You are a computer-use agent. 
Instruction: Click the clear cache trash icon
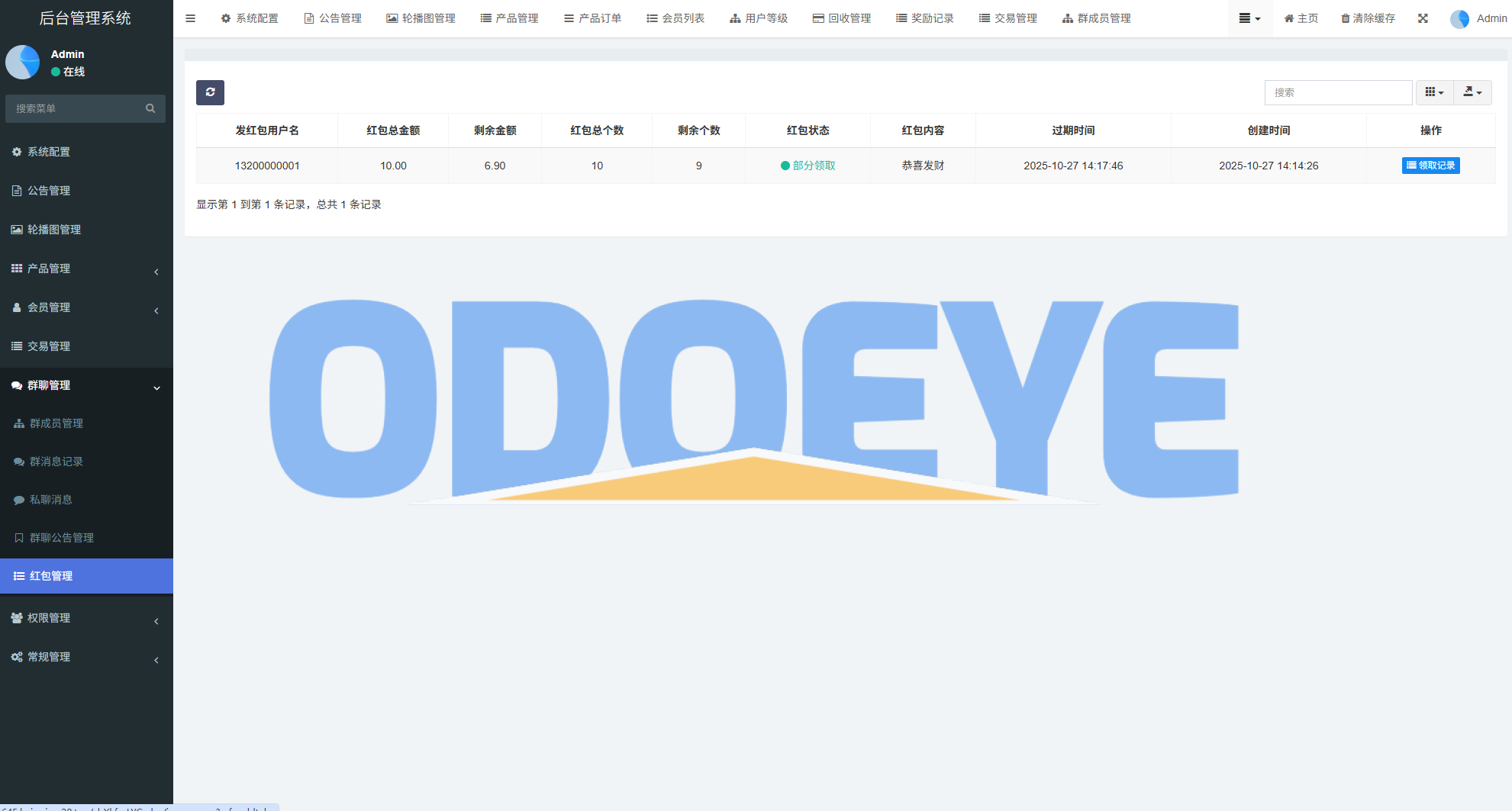1346,18
